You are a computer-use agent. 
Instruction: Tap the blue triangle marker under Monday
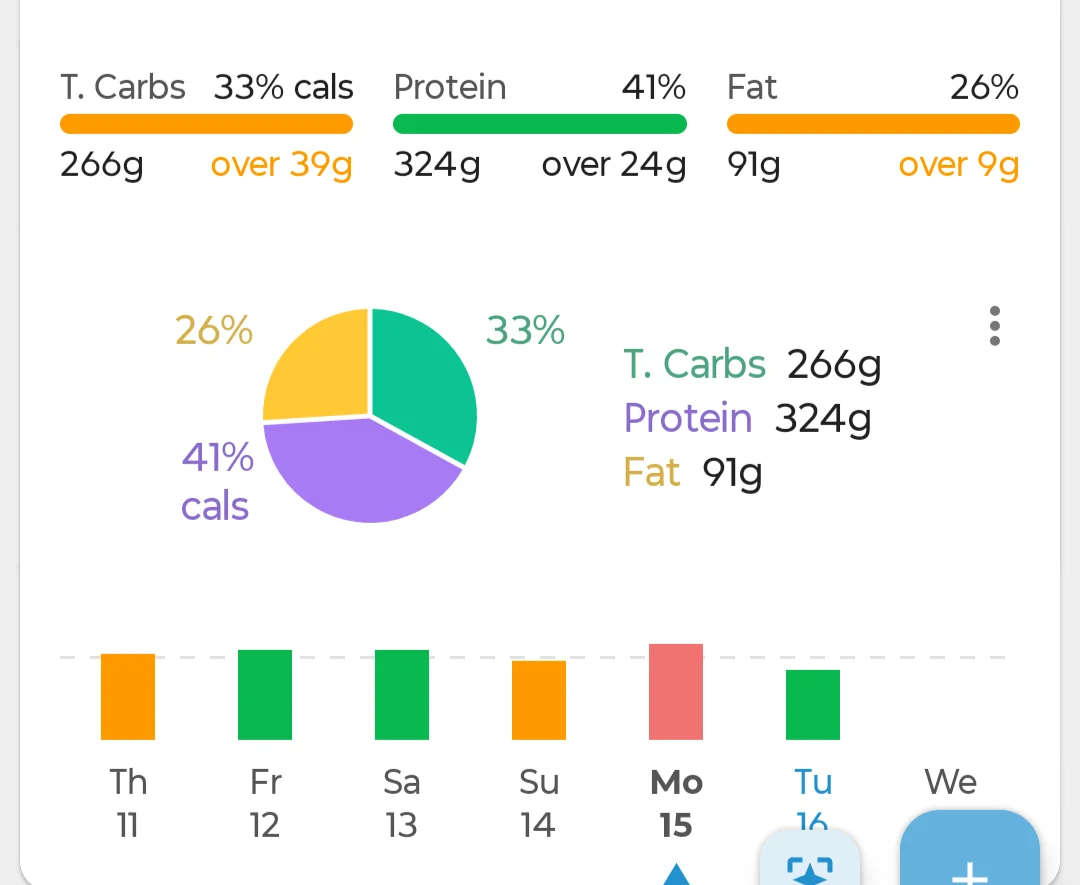(676, 874)
